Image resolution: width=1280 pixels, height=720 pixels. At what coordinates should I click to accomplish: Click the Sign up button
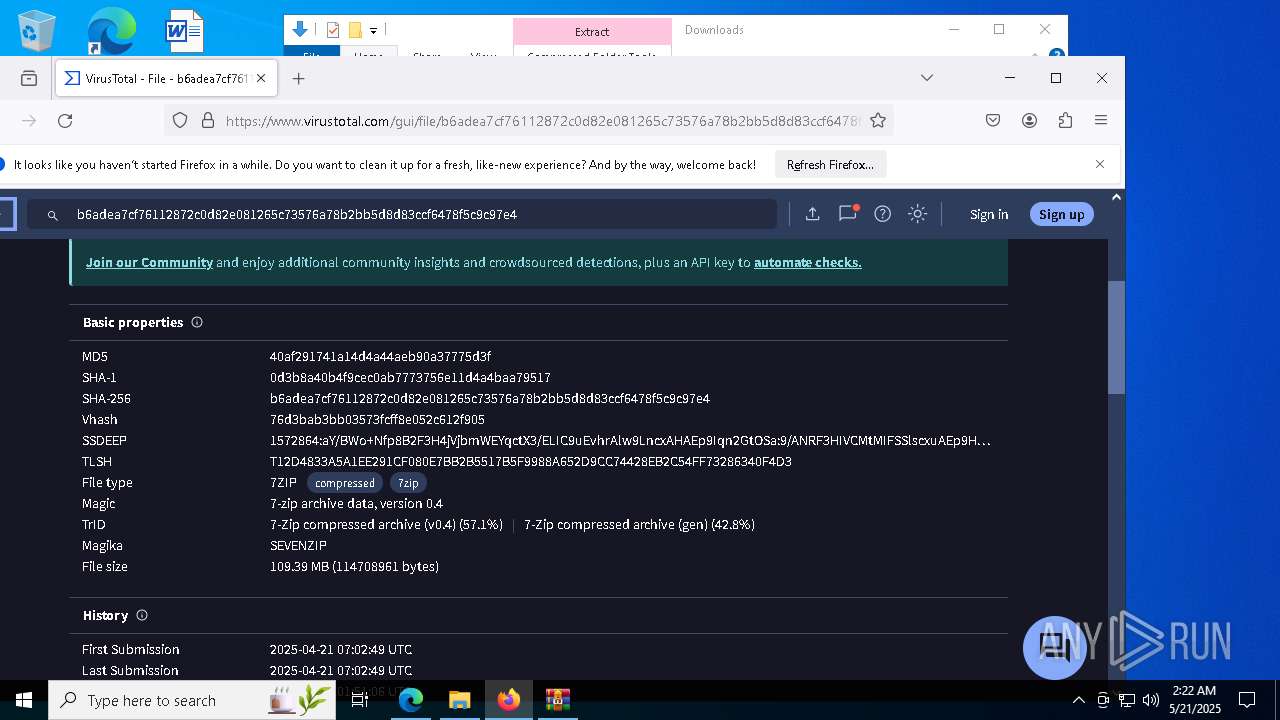pos(1061,214)
